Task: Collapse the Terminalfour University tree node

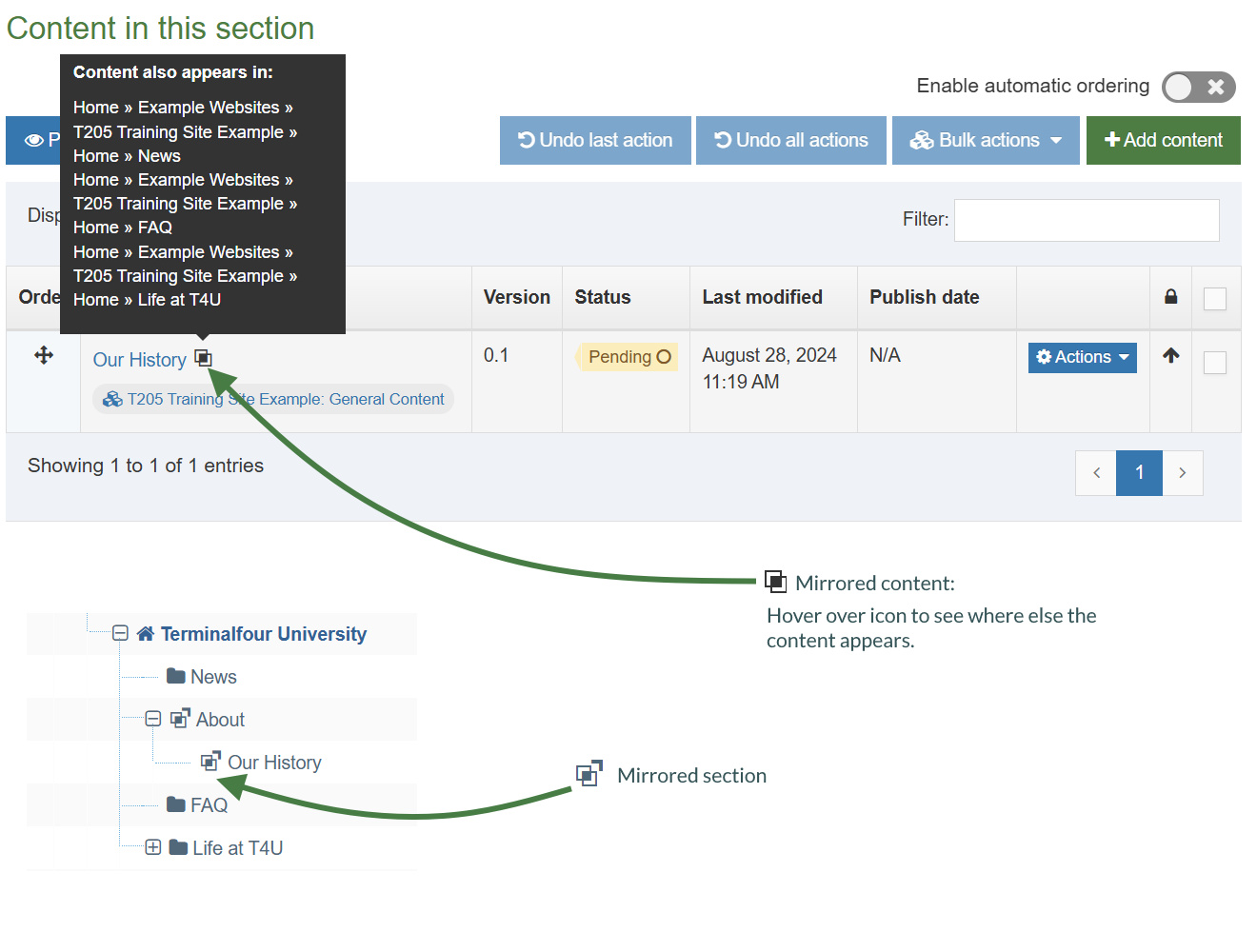Action: coord(120,633)
